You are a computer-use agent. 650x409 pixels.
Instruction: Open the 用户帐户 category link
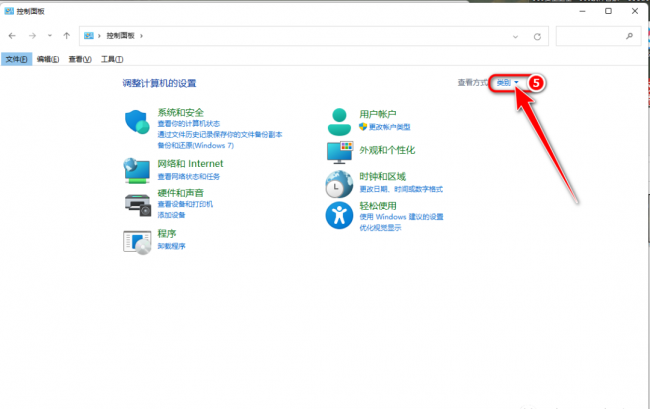click(378, 114)
